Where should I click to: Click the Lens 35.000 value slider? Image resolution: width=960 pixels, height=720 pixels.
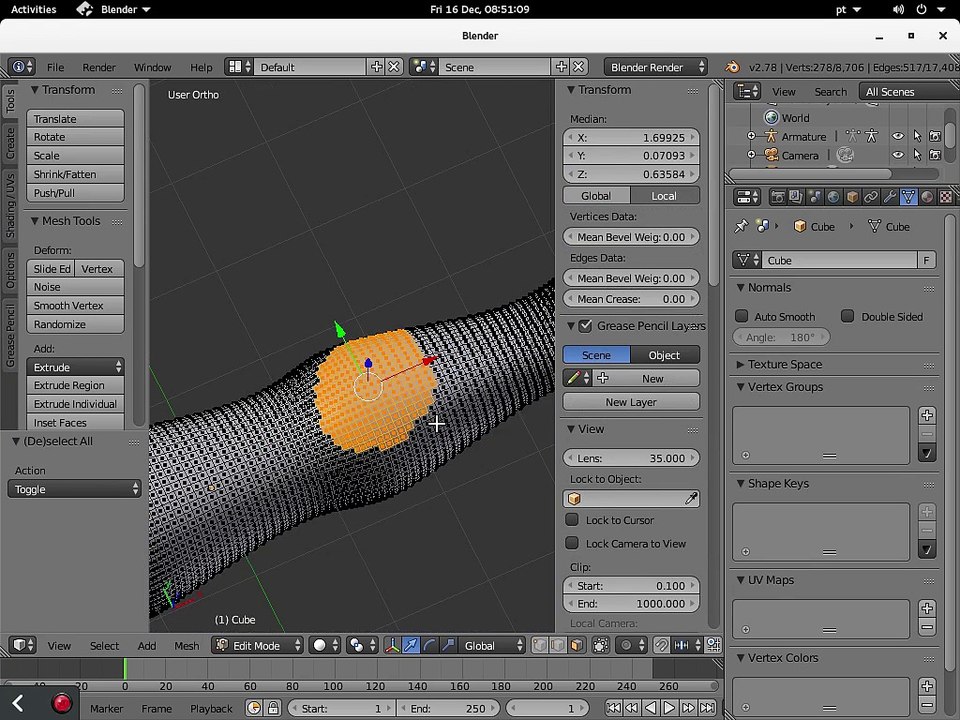[631, 458]
